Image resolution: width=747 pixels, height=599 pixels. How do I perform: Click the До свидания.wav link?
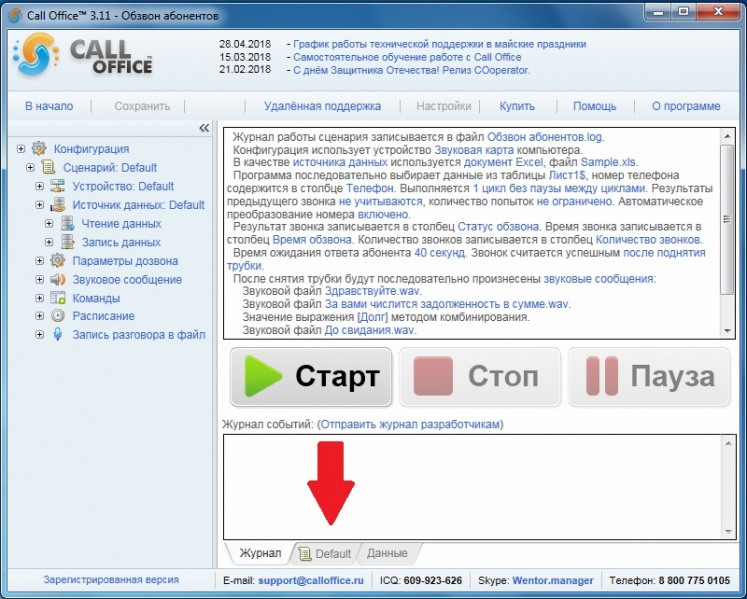[x=370, y=330]
